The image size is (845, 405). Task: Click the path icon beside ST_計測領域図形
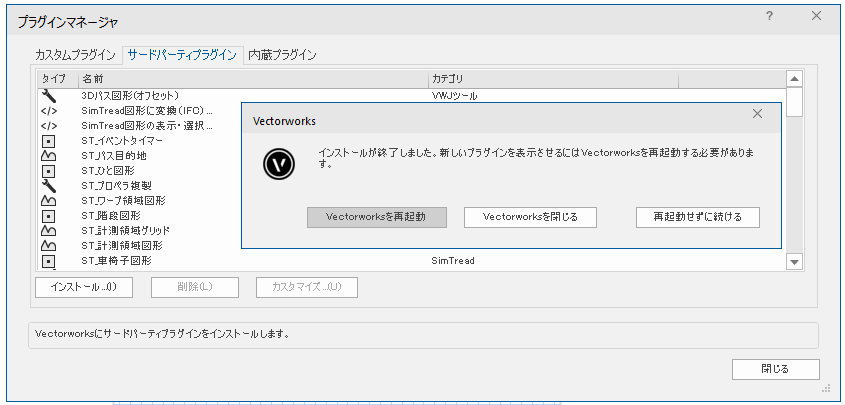coord(49,246)
